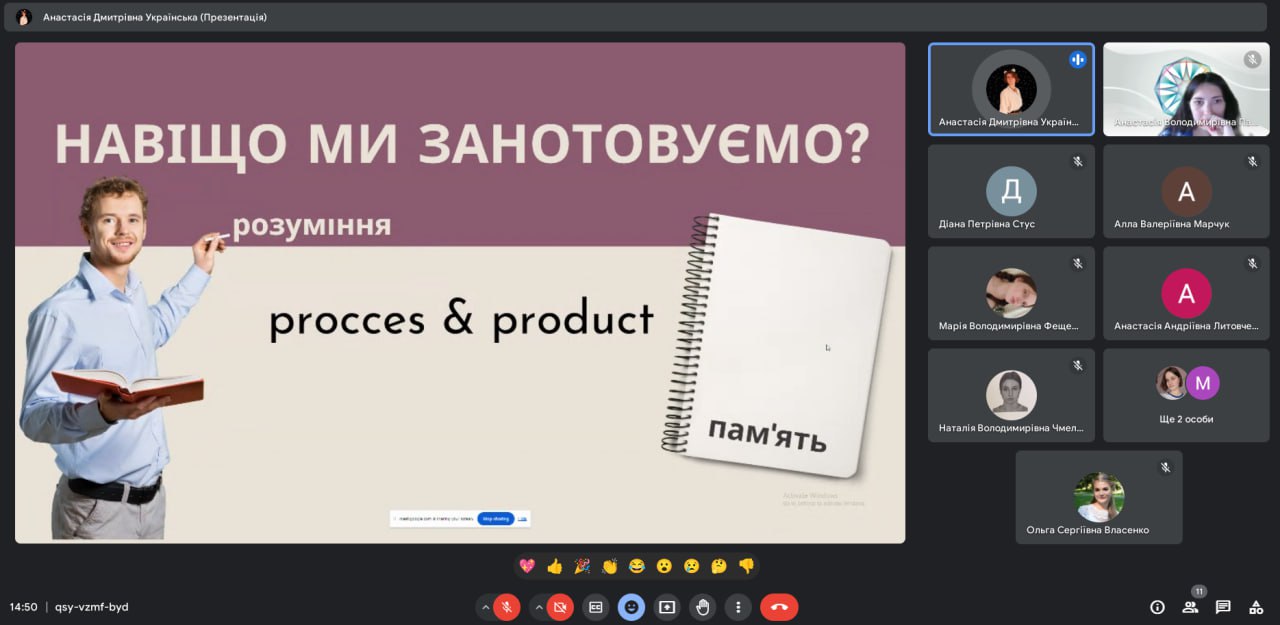Click the meeting code qsy-vzmf-byd

pos(92,607)
